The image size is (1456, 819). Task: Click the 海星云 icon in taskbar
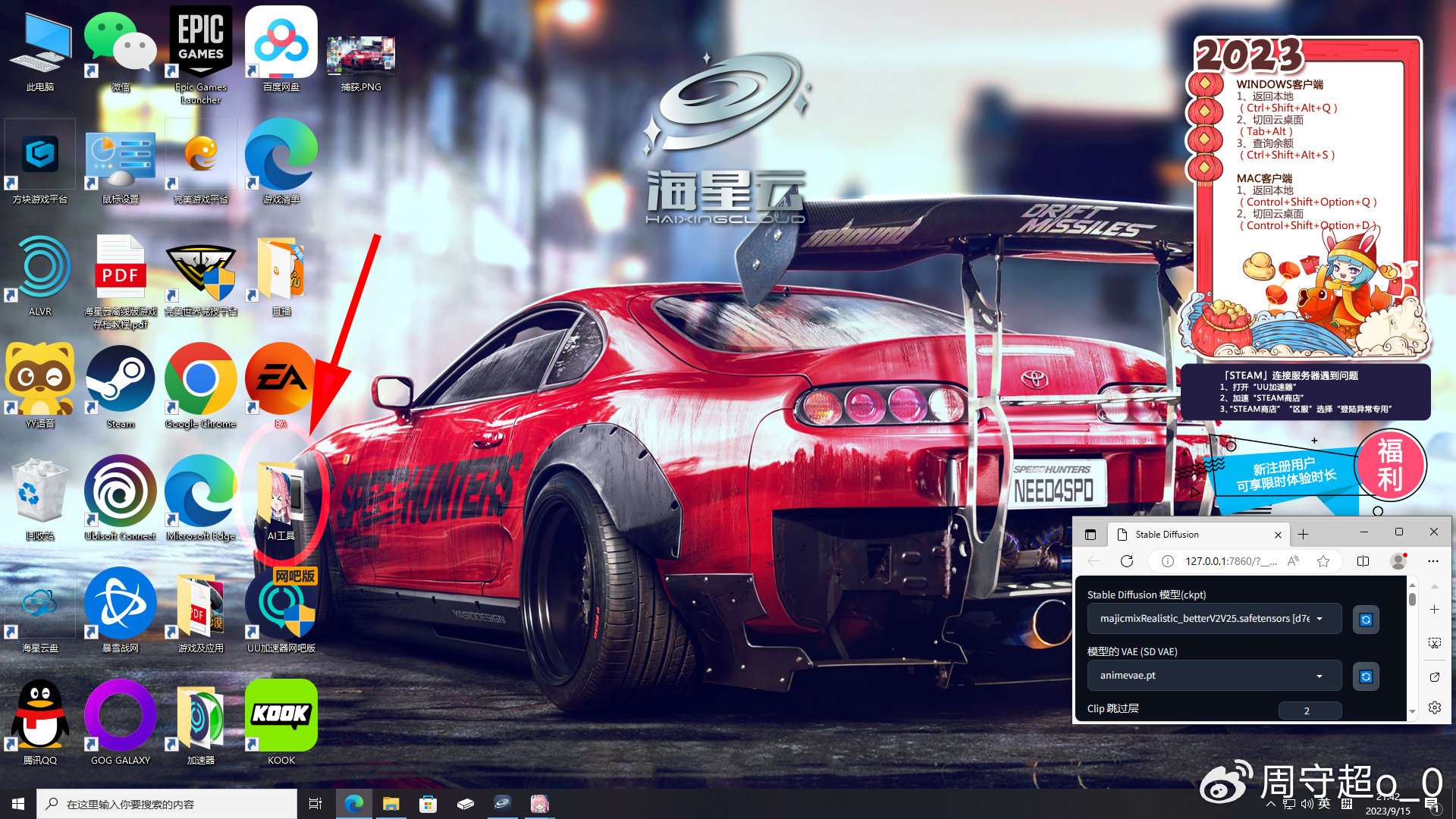[502, 804]
